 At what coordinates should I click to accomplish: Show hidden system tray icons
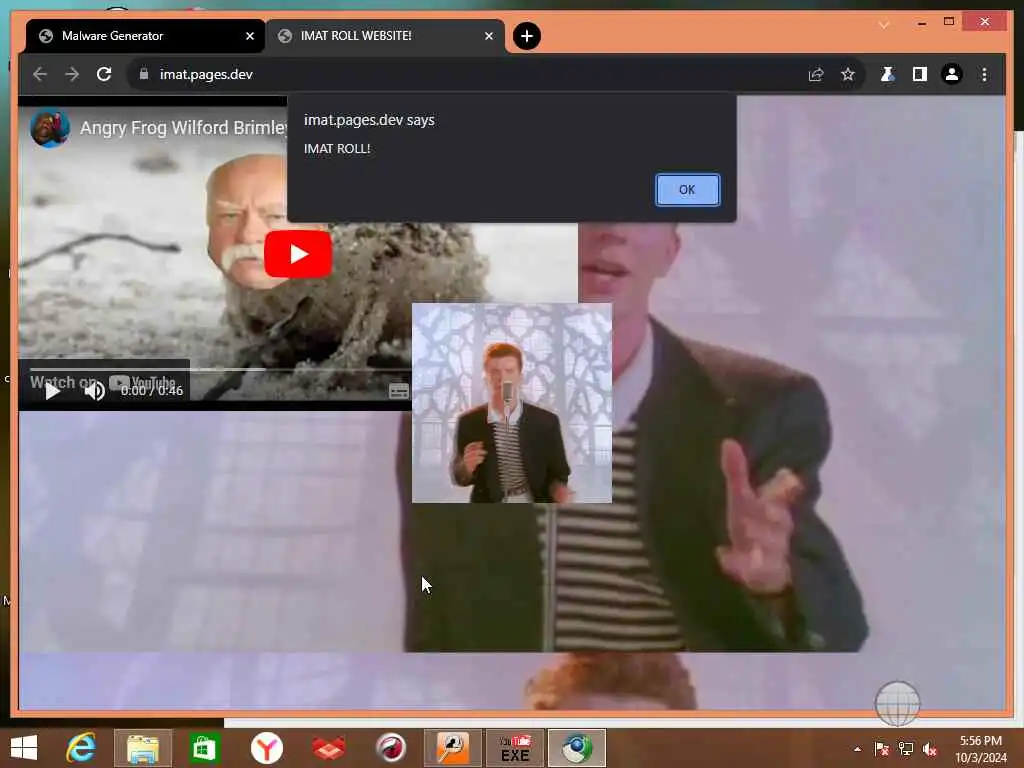(857, 749)
